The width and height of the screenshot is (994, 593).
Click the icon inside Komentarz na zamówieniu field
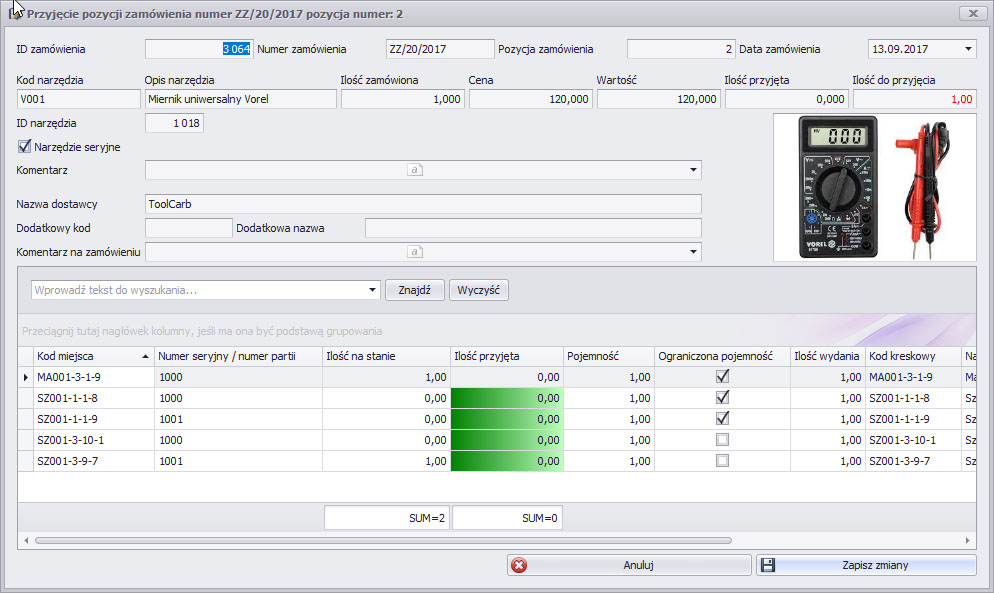click(416, 251)
